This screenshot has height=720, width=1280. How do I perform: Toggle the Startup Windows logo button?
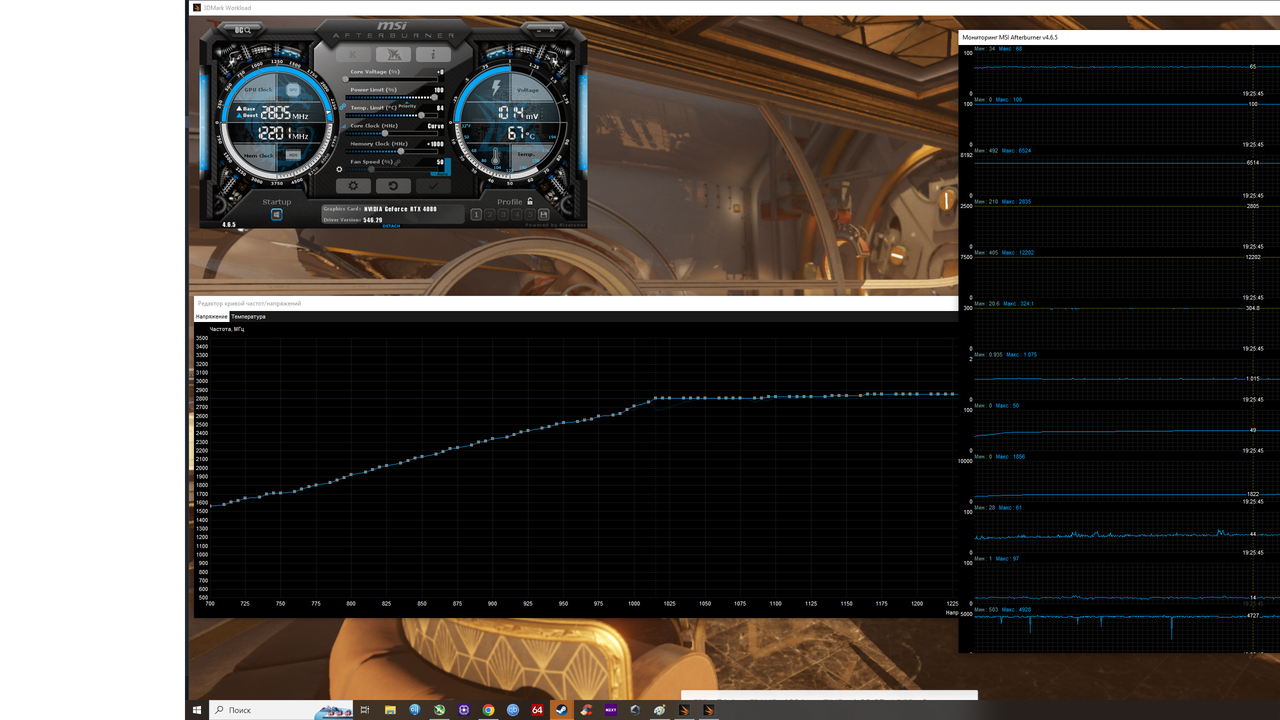click(x=277, y=214)
